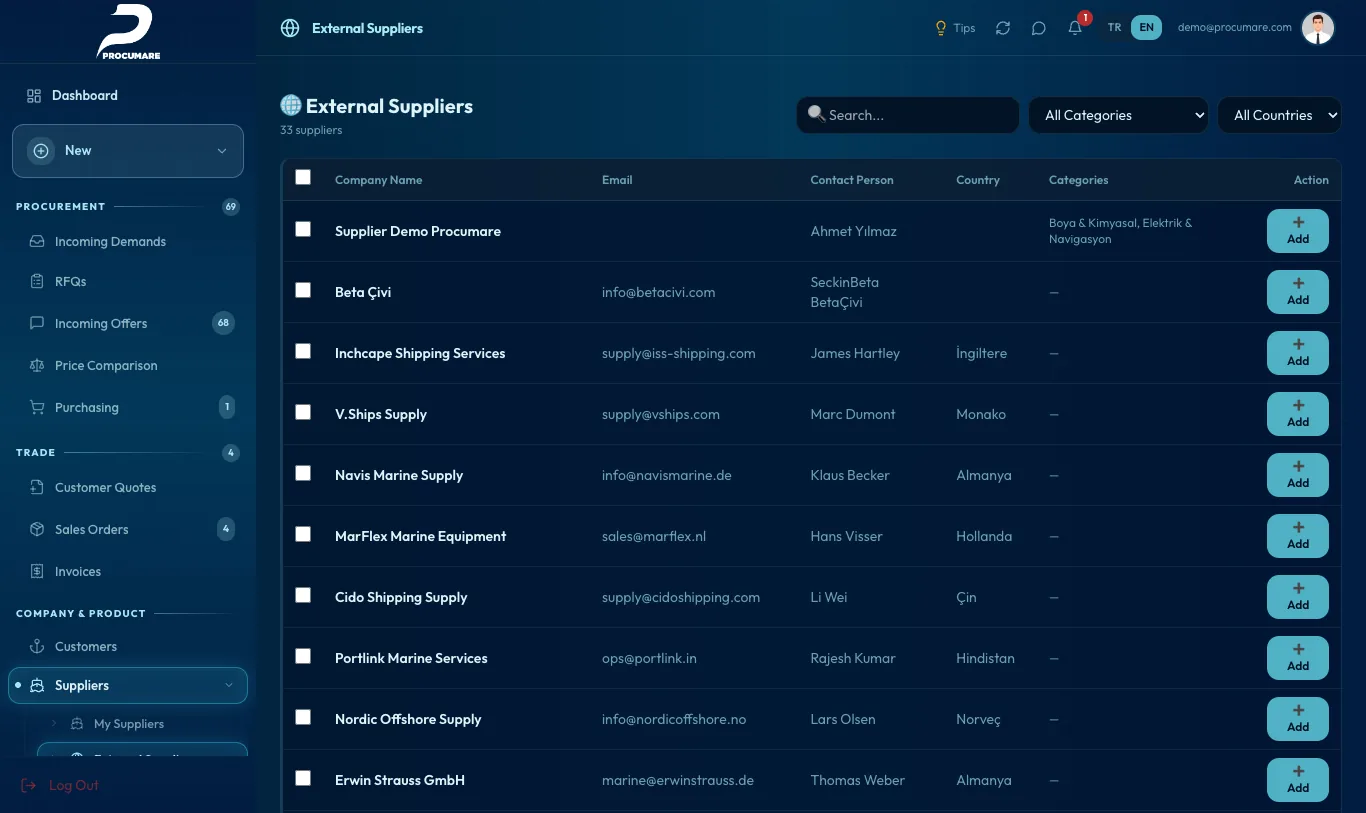Check the Beta Çivi row checkbox

(303, 290)
